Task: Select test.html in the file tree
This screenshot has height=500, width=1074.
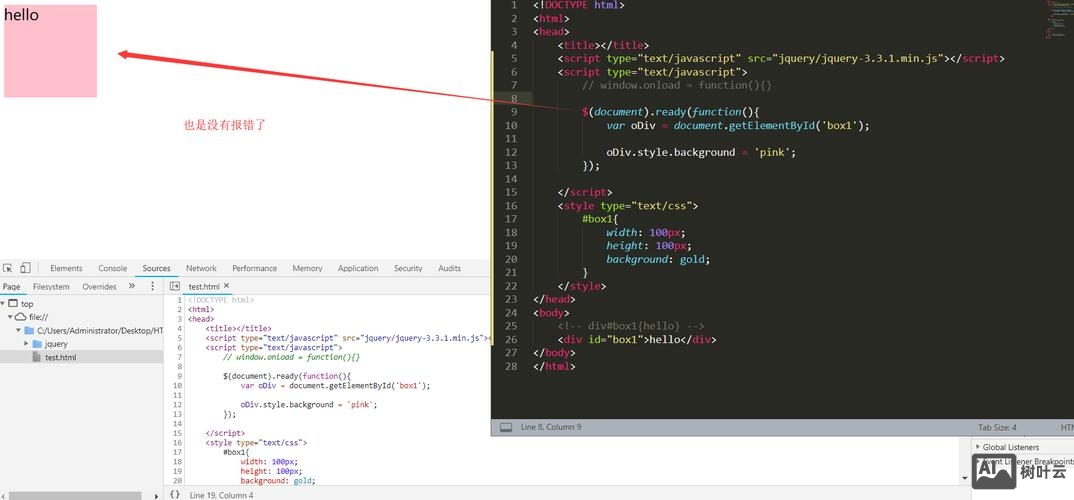Action: click(59, 357)
